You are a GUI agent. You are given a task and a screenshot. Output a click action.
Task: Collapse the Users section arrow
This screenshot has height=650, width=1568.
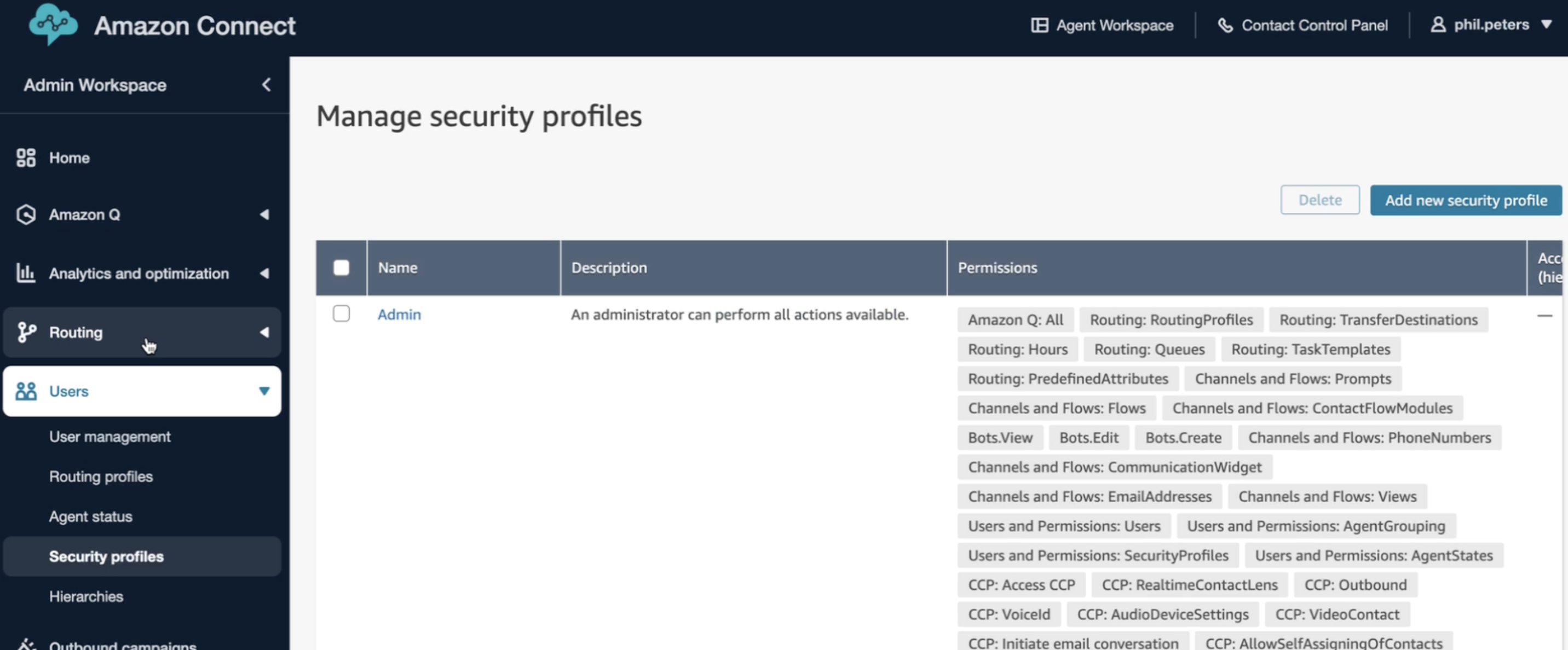pyautogui.click(x=264, y=391)
